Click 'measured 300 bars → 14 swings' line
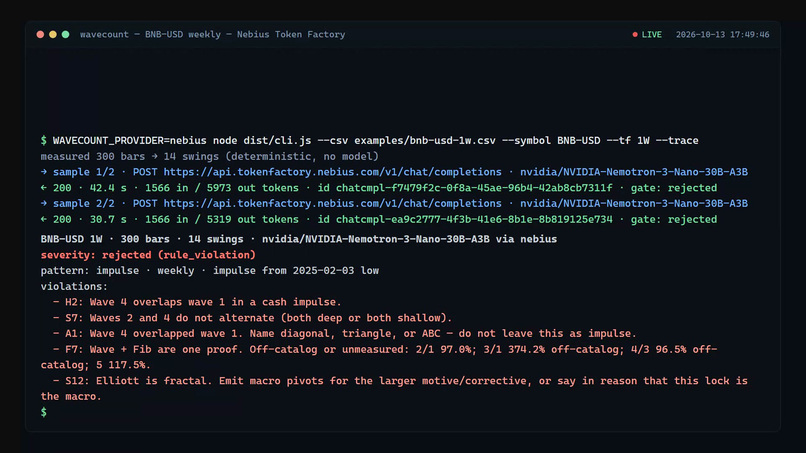This screenshot has width=806, height=453. pyautogui.click(x=209, y=156)
